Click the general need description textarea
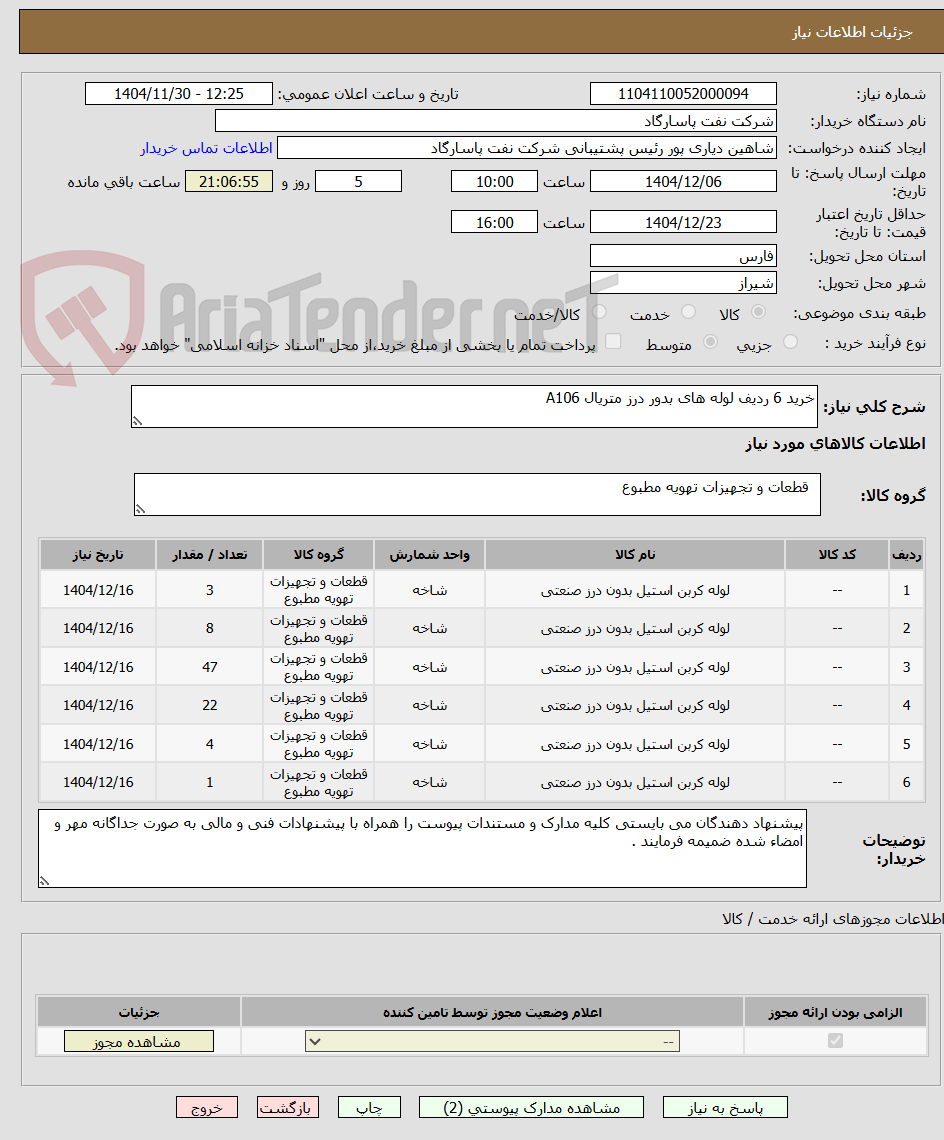Viewport: 944px width, 1140px height. [474, 406]
